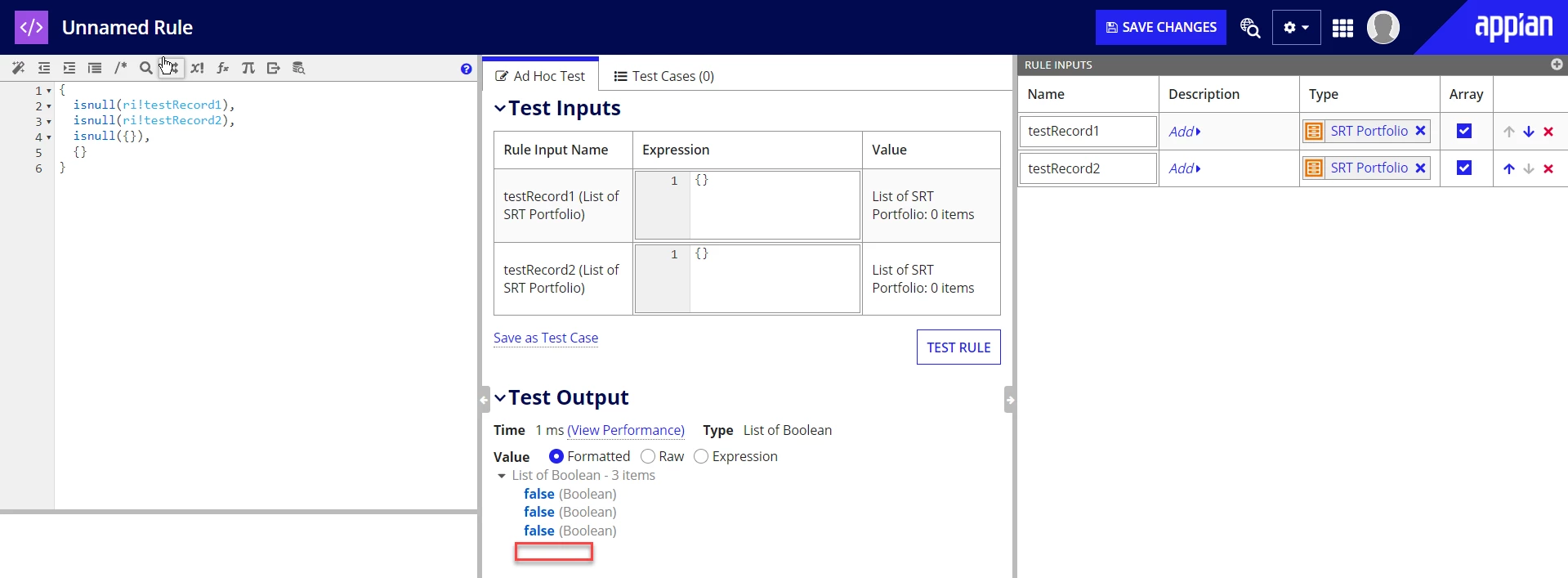Remove SRT Portfolio type from testRecord2
The width and height of the screenshot is (1568, 578).
[x=1421, y=168]
